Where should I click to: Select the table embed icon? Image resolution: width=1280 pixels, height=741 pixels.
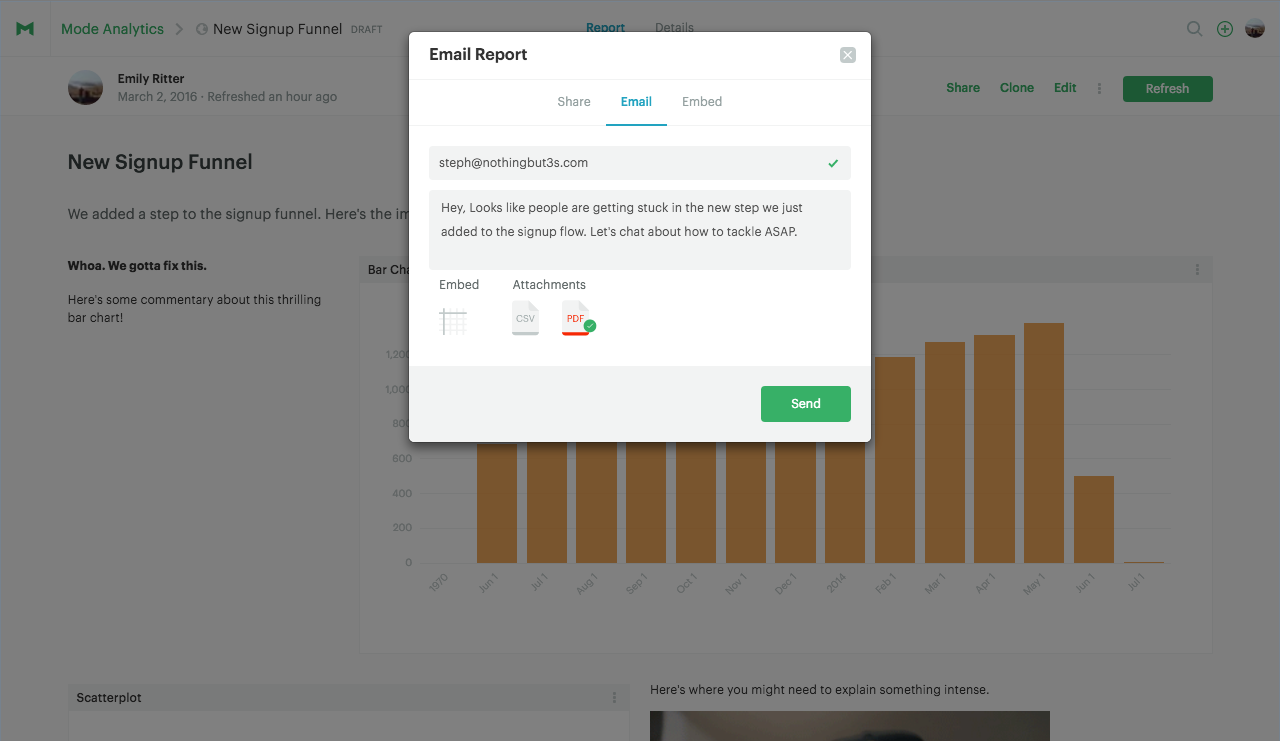(453, 321)
